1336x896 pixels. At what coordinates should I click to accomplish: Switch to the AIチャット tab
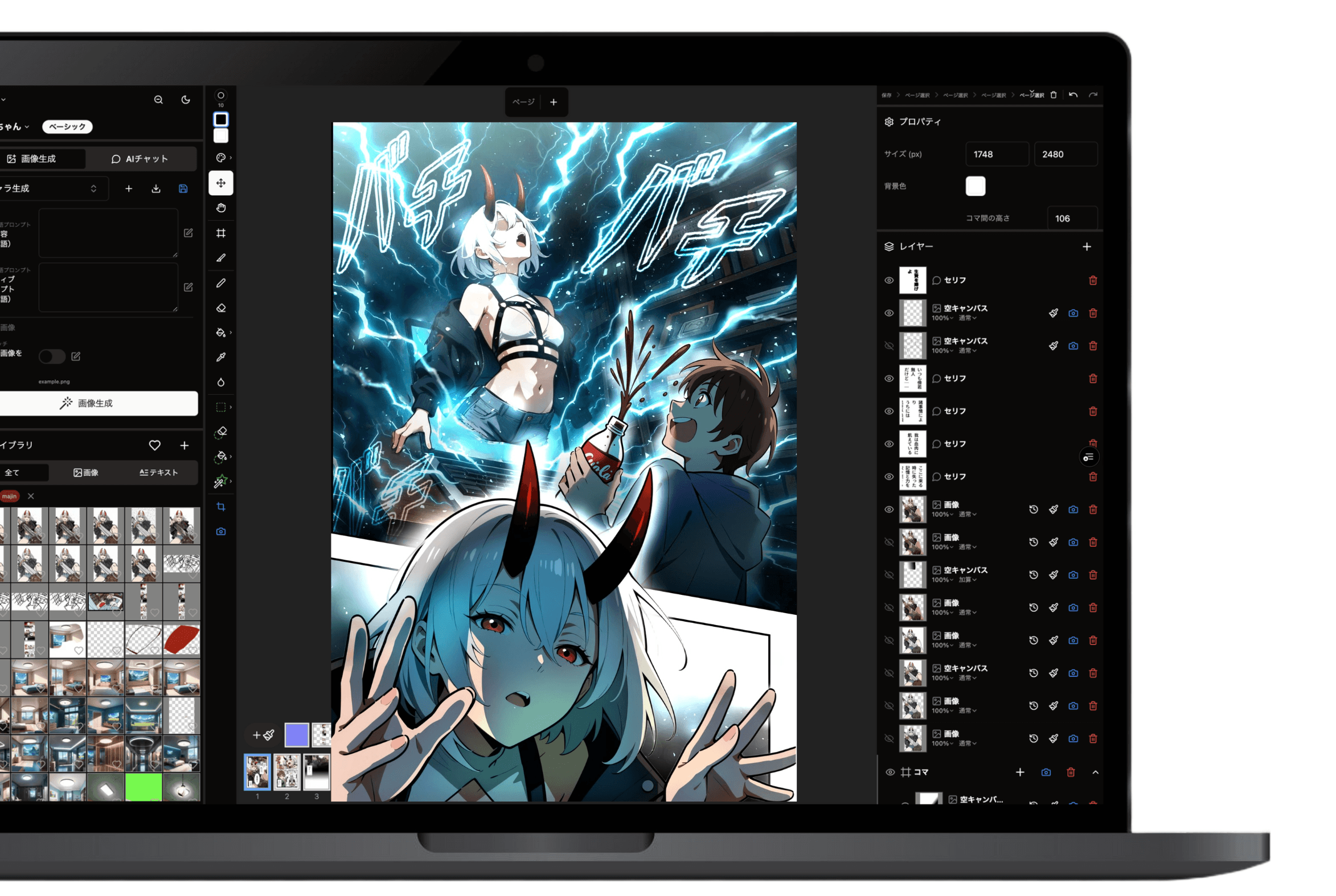click(x=140, y=159)
